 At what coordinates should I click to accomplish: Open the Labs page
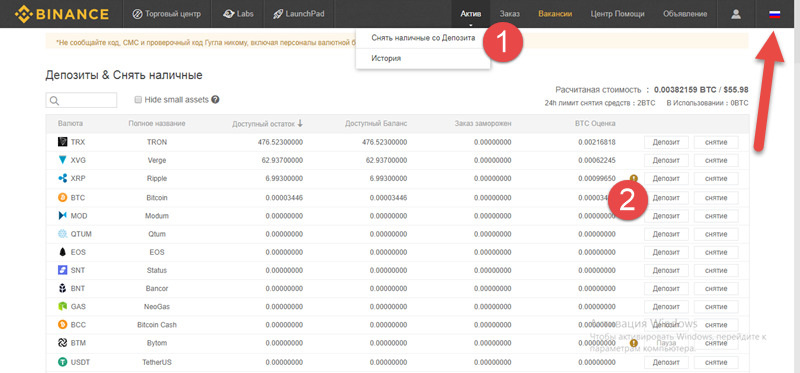pyautogui.click(x=238, y=14)
